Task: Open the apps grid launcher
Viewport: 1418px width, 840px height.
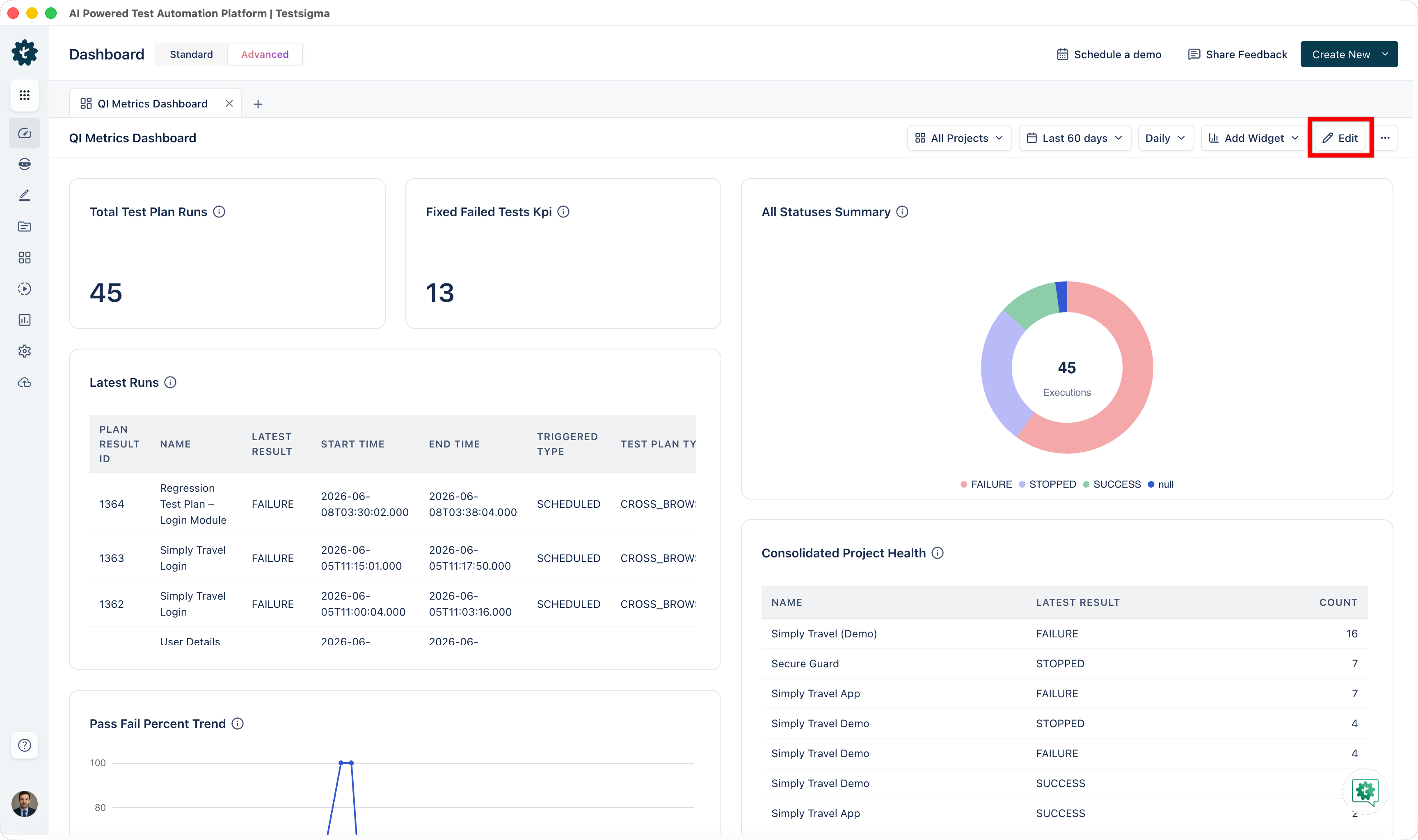Action: [x=24, y=95]
